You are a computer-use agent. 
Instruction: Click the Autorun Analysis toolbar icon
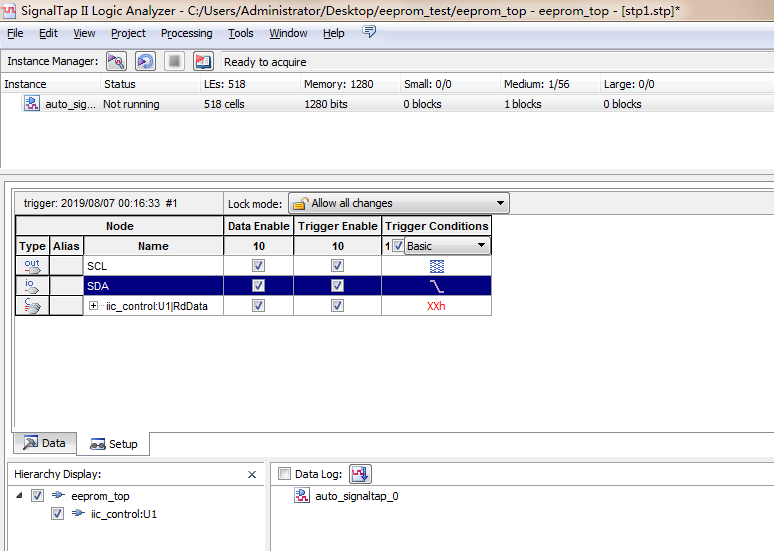[x=145, y=61]
